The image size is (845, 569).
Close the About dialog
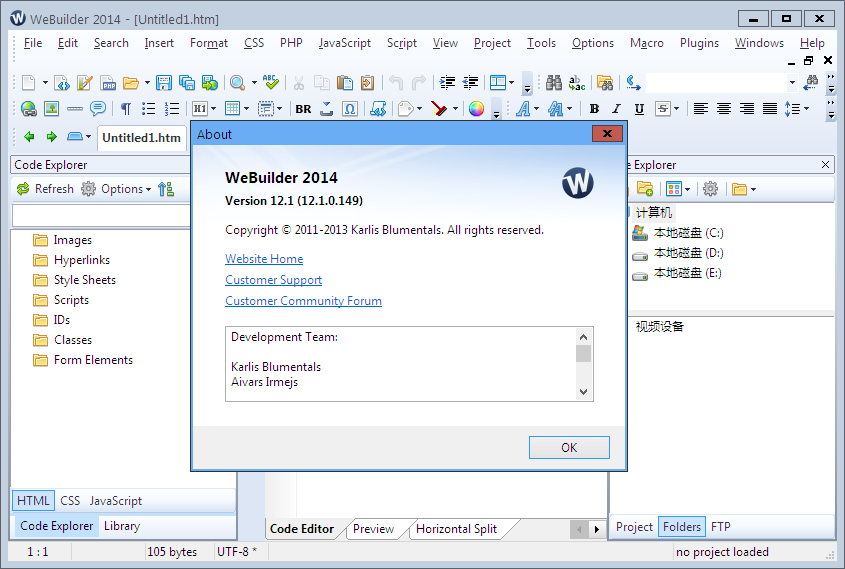[x=607, y=134]
